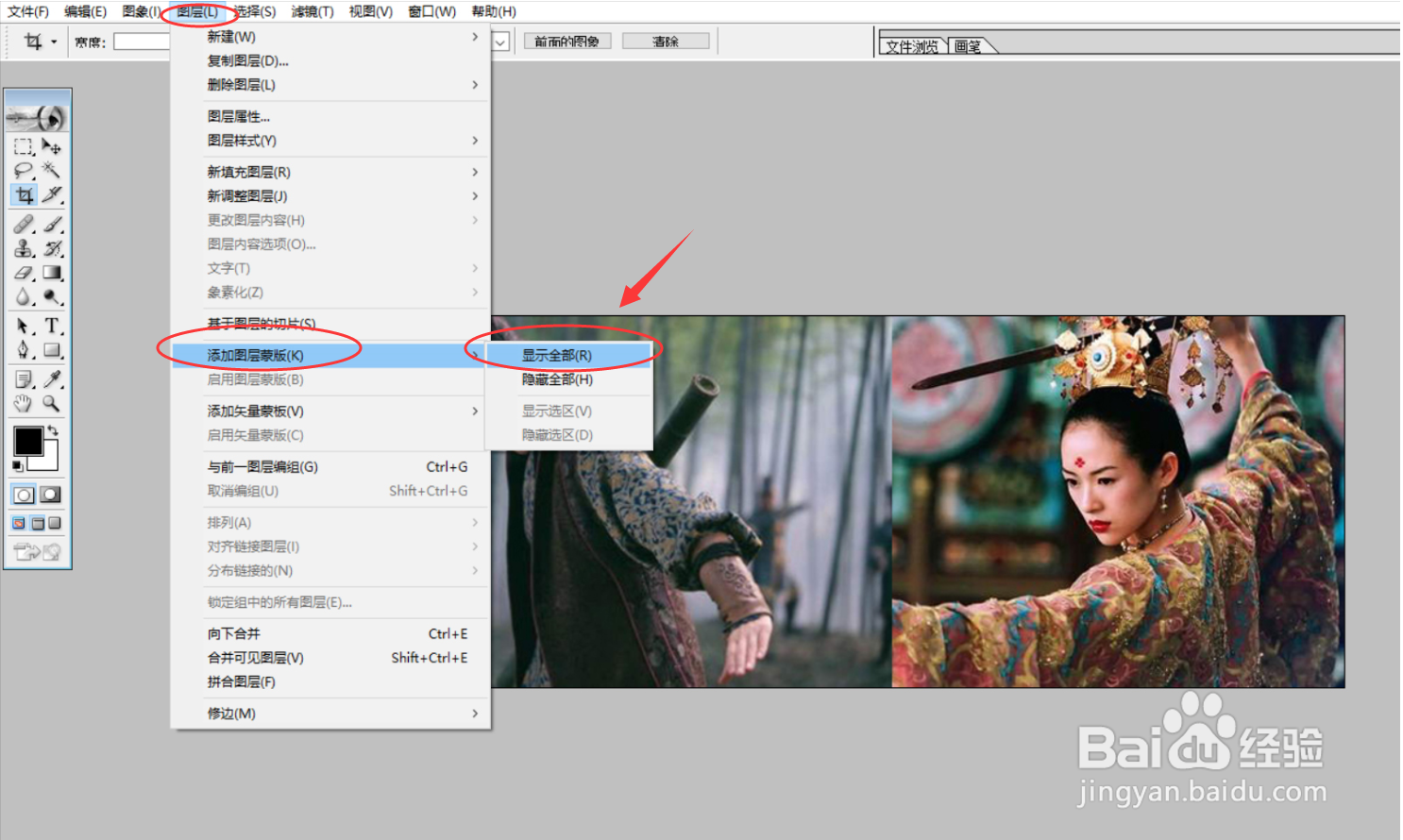This screenshot has width=1403, height=840.
Task: Expand the 删除图层(L) submenu arrow
Action: 475,85
